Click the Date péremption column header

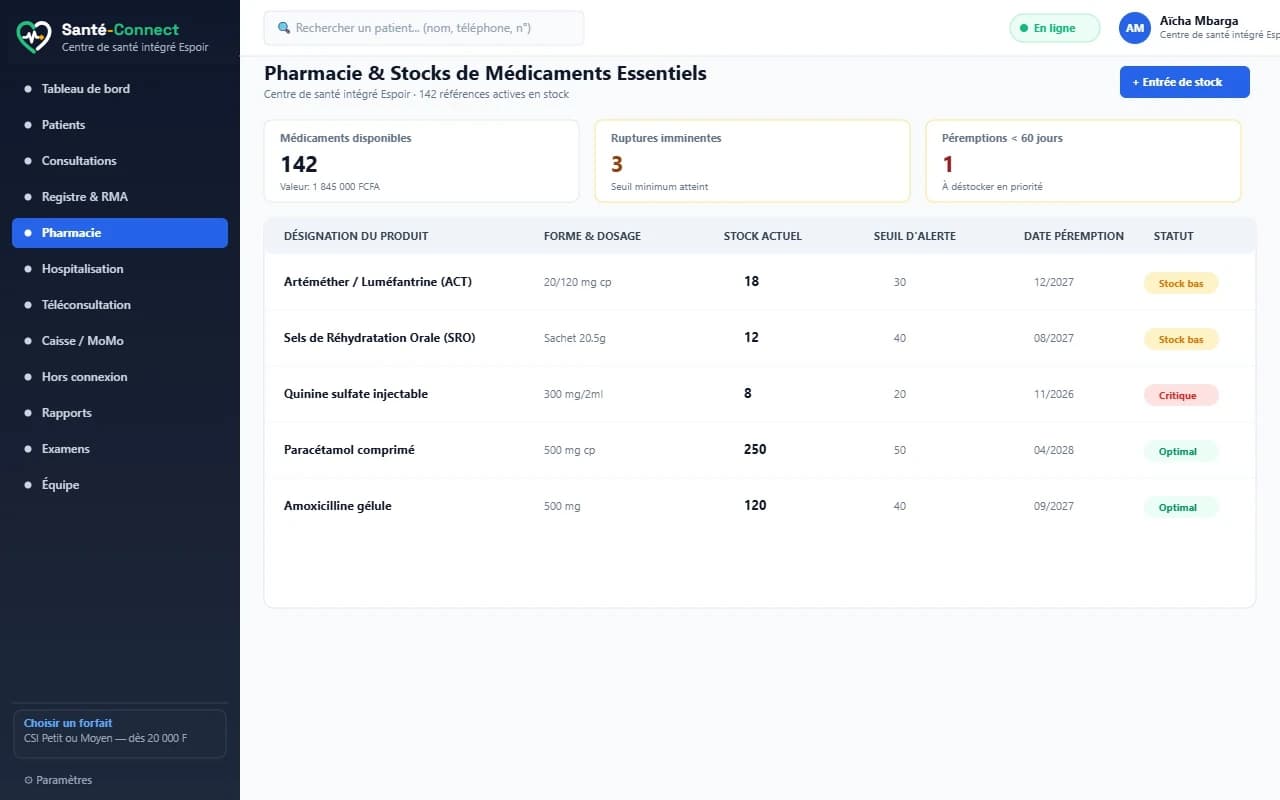(x=1074, y=236)
